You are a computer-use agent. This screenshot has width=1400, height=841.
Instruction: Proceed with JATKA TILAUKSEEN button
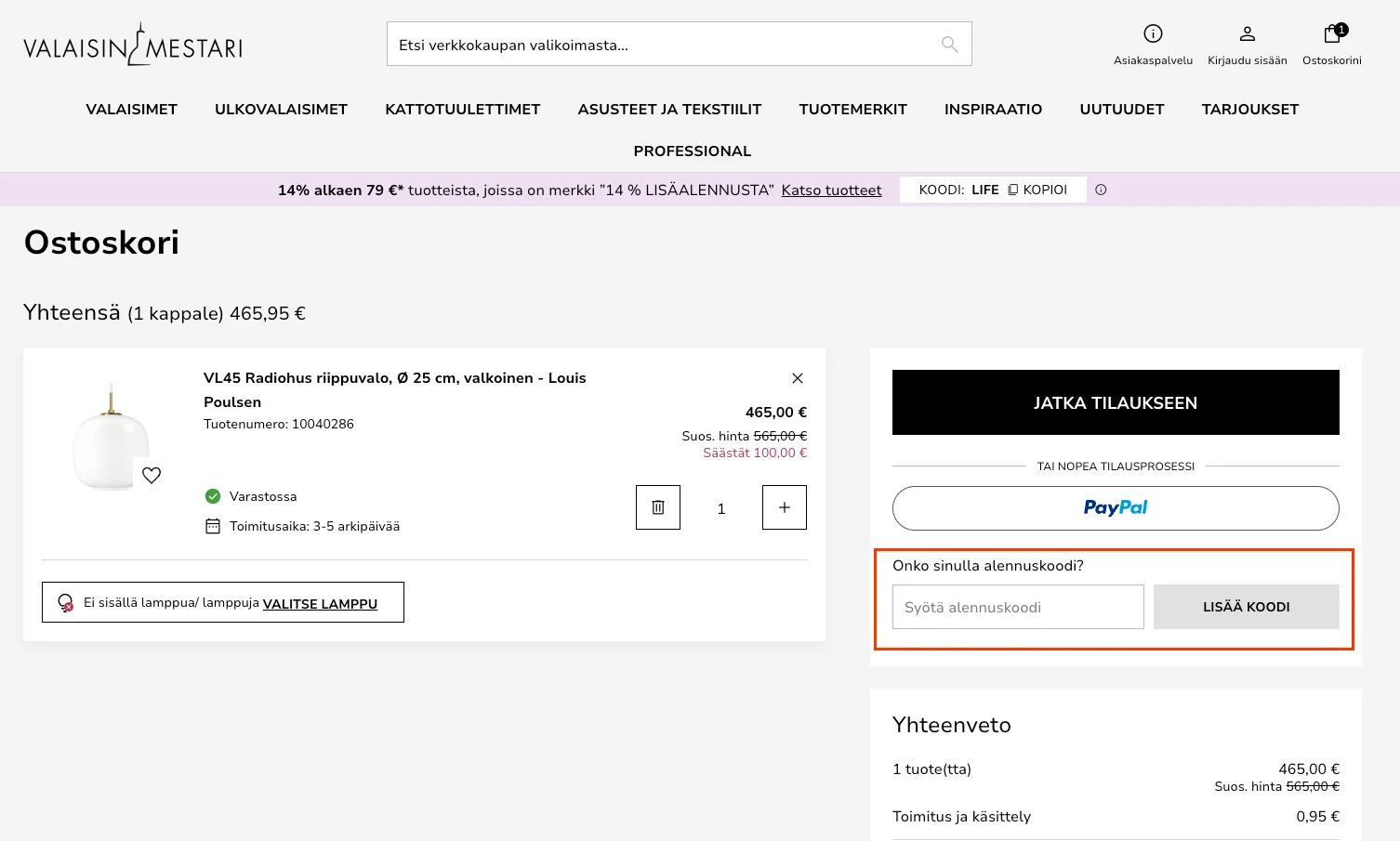pos(1116,402)
